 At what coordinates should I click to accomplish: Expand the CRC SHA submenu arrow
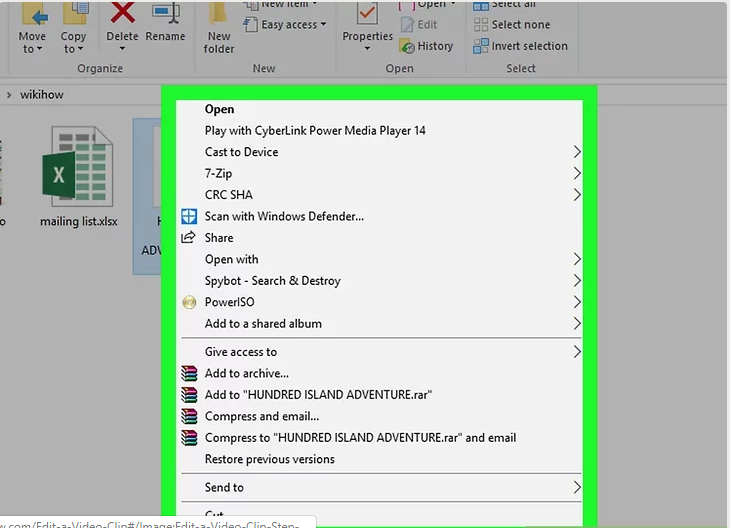click(x=577, y=195)
